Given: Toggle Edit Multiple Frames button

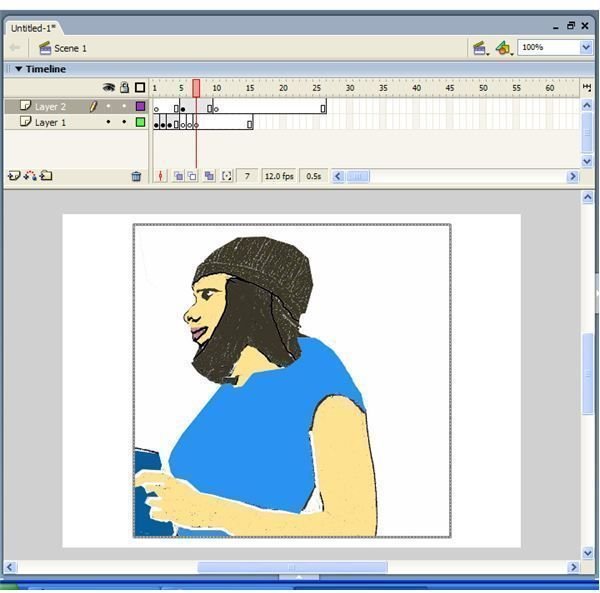Looking at the screenshot, I should (209, 176).
